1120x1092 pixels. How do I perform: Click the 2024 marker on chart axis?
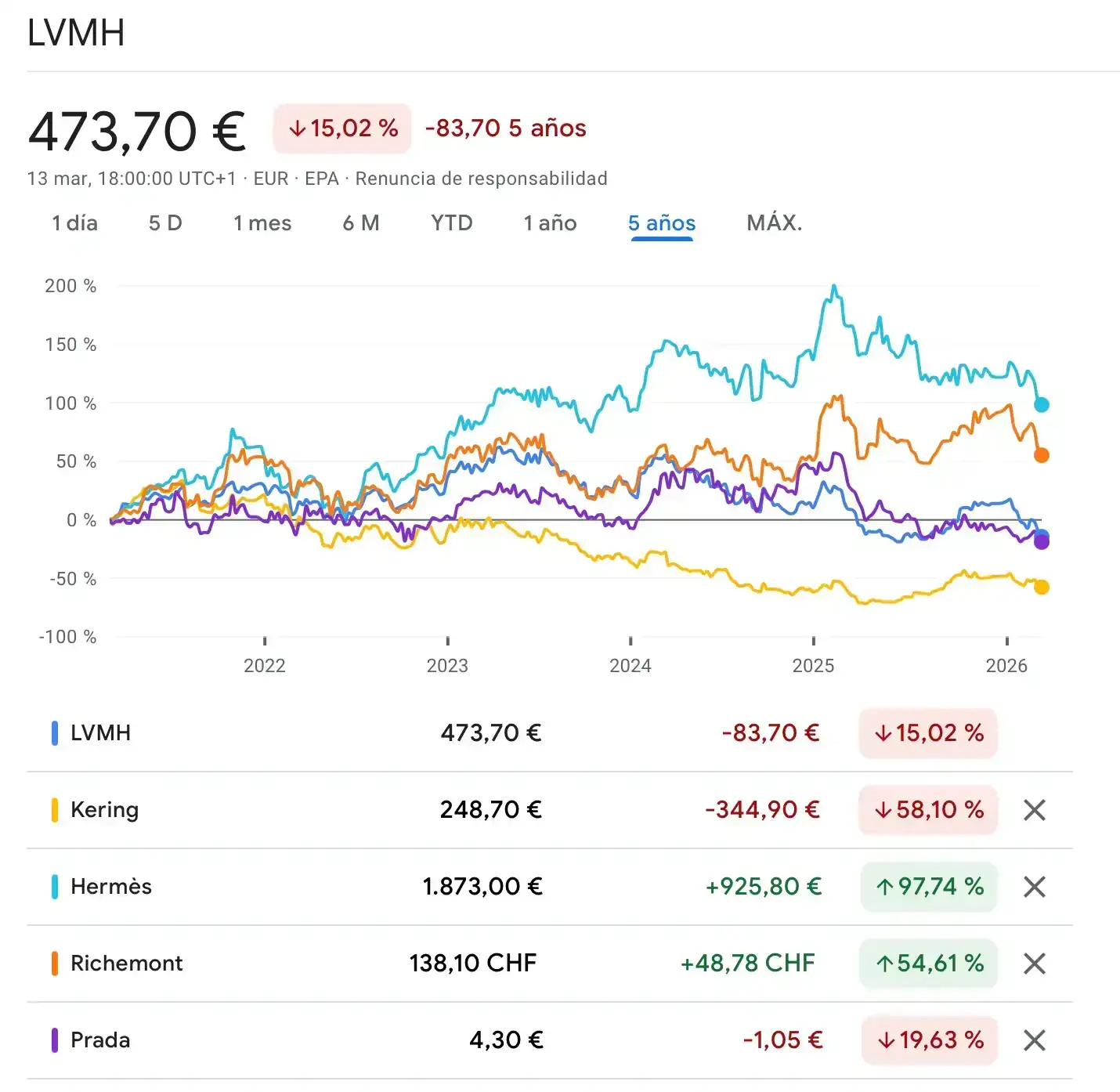click(x=630, y=665)
